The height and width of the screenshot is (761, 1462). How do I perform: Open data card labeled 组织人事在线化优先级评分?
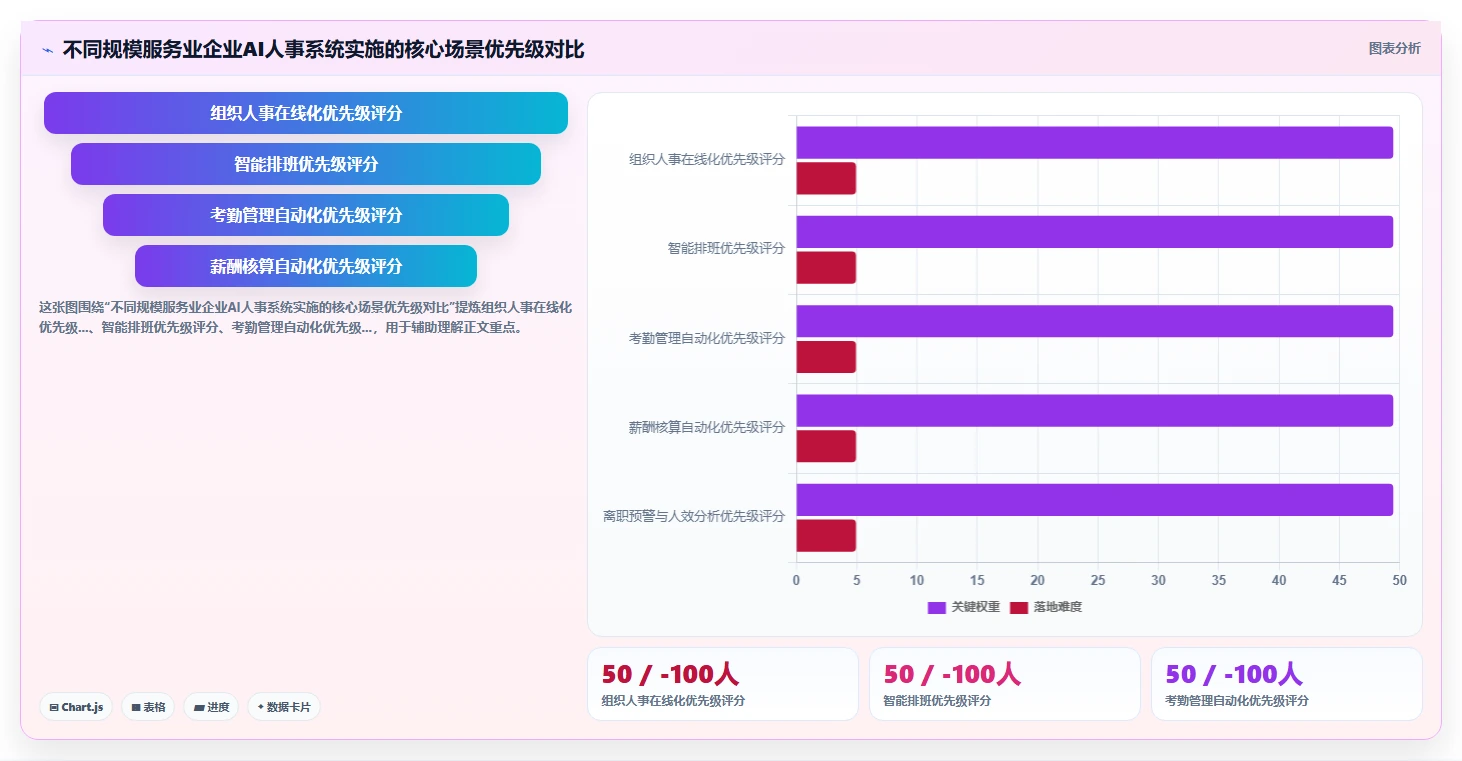[x=723, y=684]
